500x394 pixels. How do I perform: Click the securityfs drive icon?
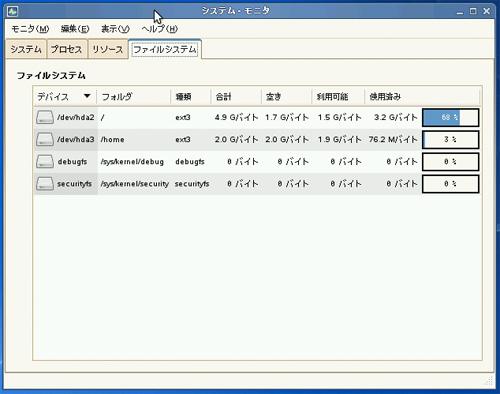(x=45, y=184)
